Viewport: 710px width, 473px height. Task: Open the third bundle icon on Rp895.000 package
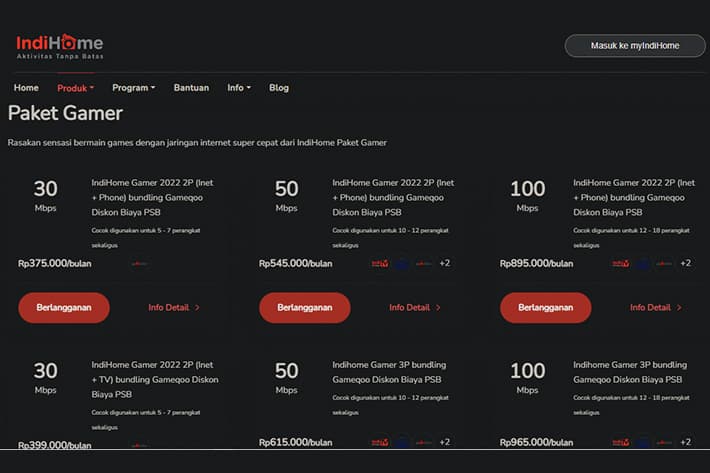664,263
